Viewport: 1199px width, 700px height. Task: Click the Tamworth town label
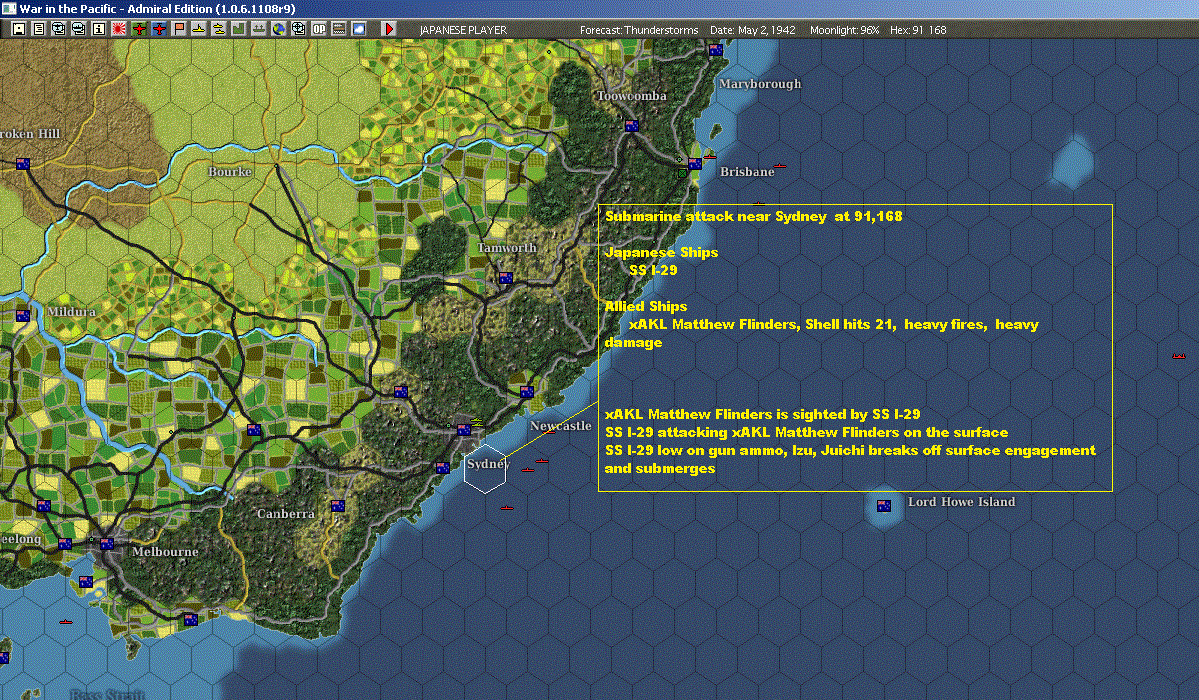tap(506, 248)
